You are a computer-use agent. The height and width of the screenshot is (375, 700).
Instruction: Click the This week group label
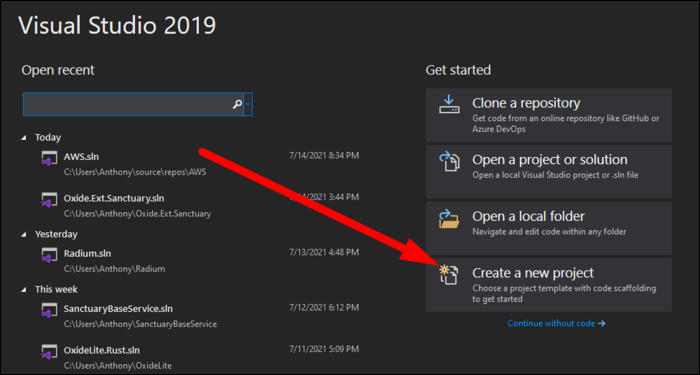[x=56, y=289]
